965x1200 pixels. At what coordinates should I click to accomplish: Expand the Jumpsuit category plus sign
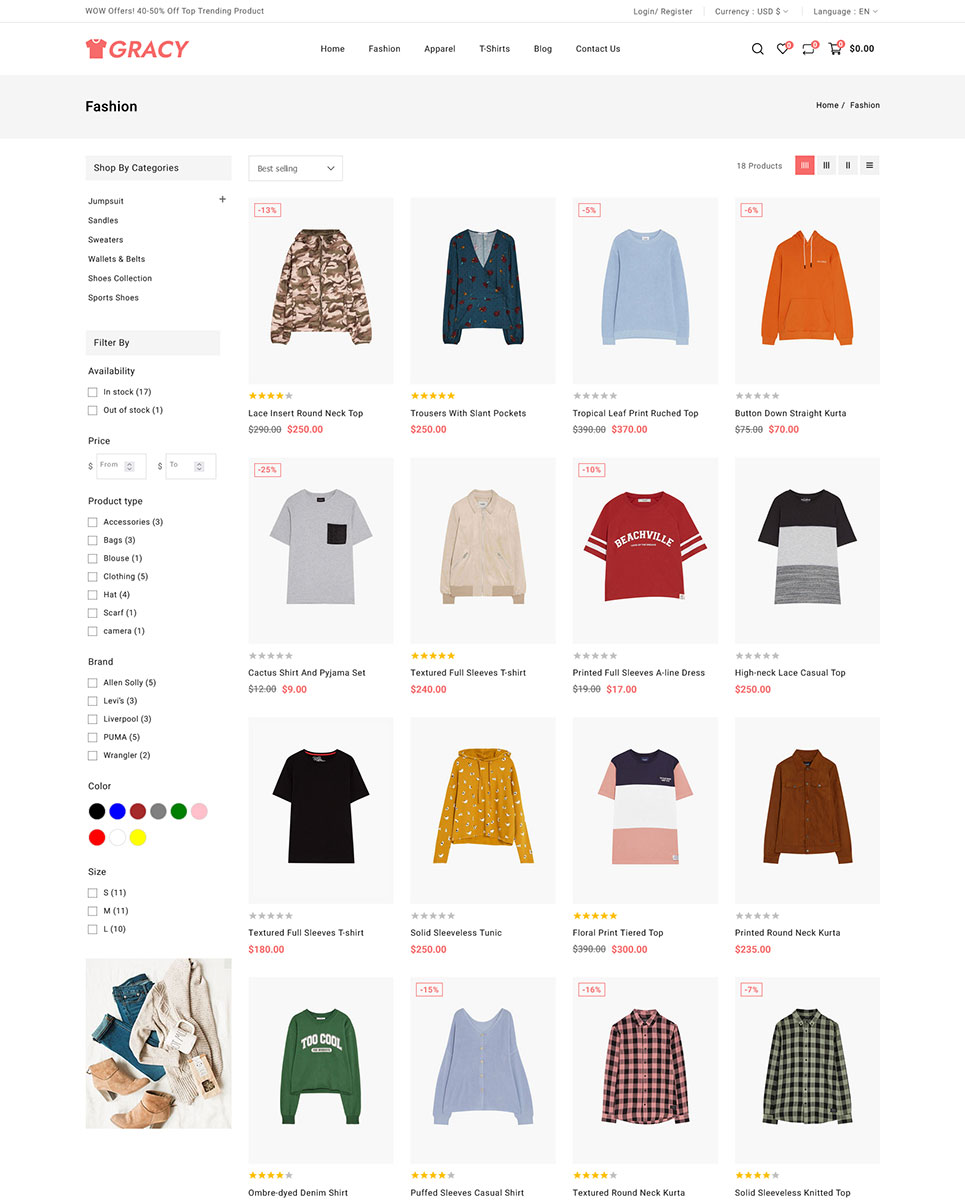coord(223,200)
